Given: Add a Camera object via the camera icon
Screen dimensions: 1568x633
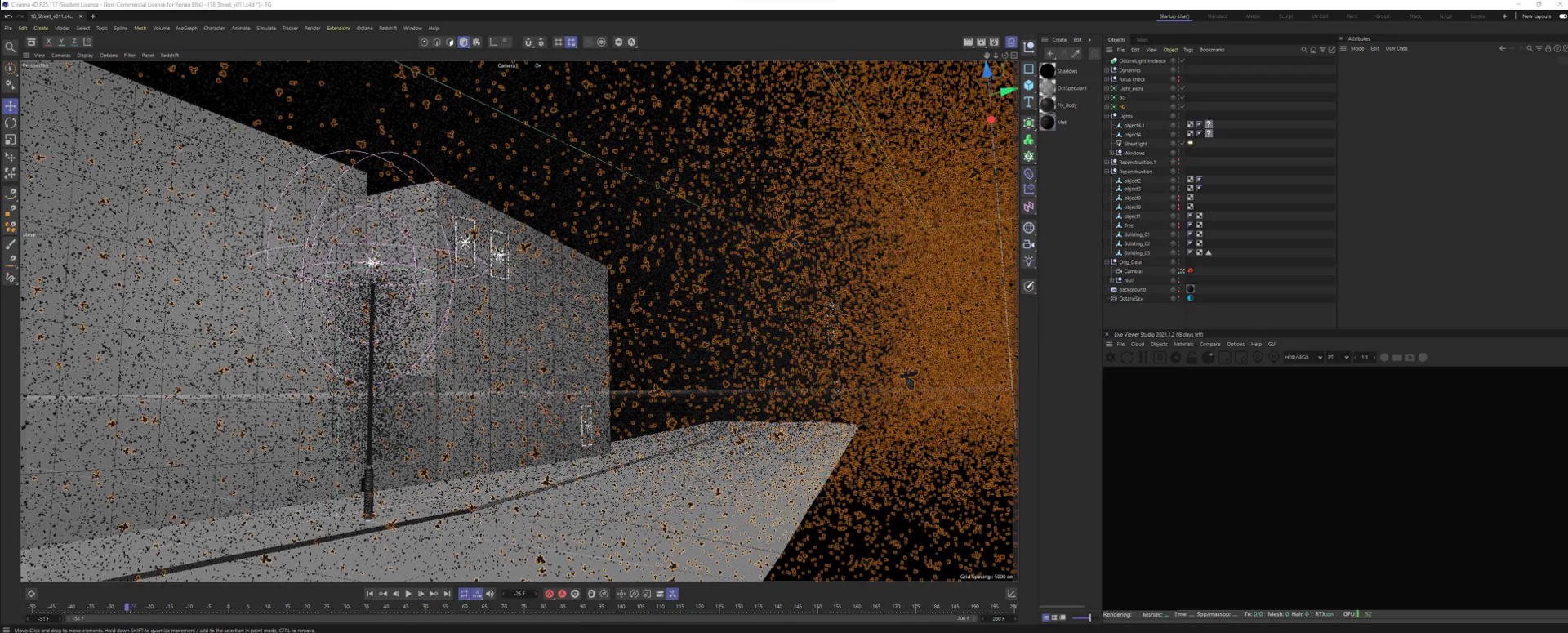Looking at the screenshot, I should [1029, 244].
